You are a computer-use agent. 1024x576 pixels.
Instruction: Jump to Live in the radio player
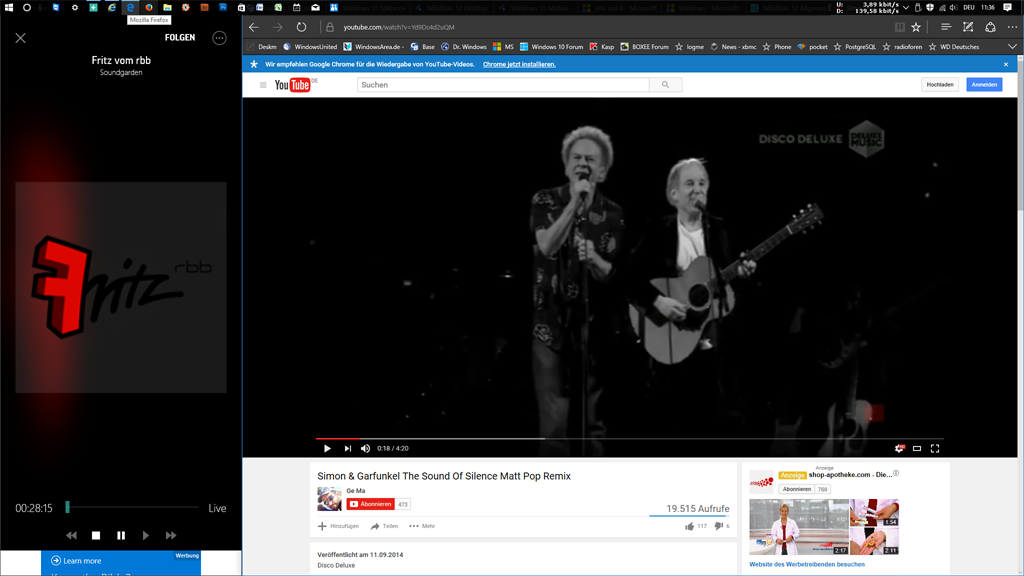pyautogui.click(x=217, y=508)
